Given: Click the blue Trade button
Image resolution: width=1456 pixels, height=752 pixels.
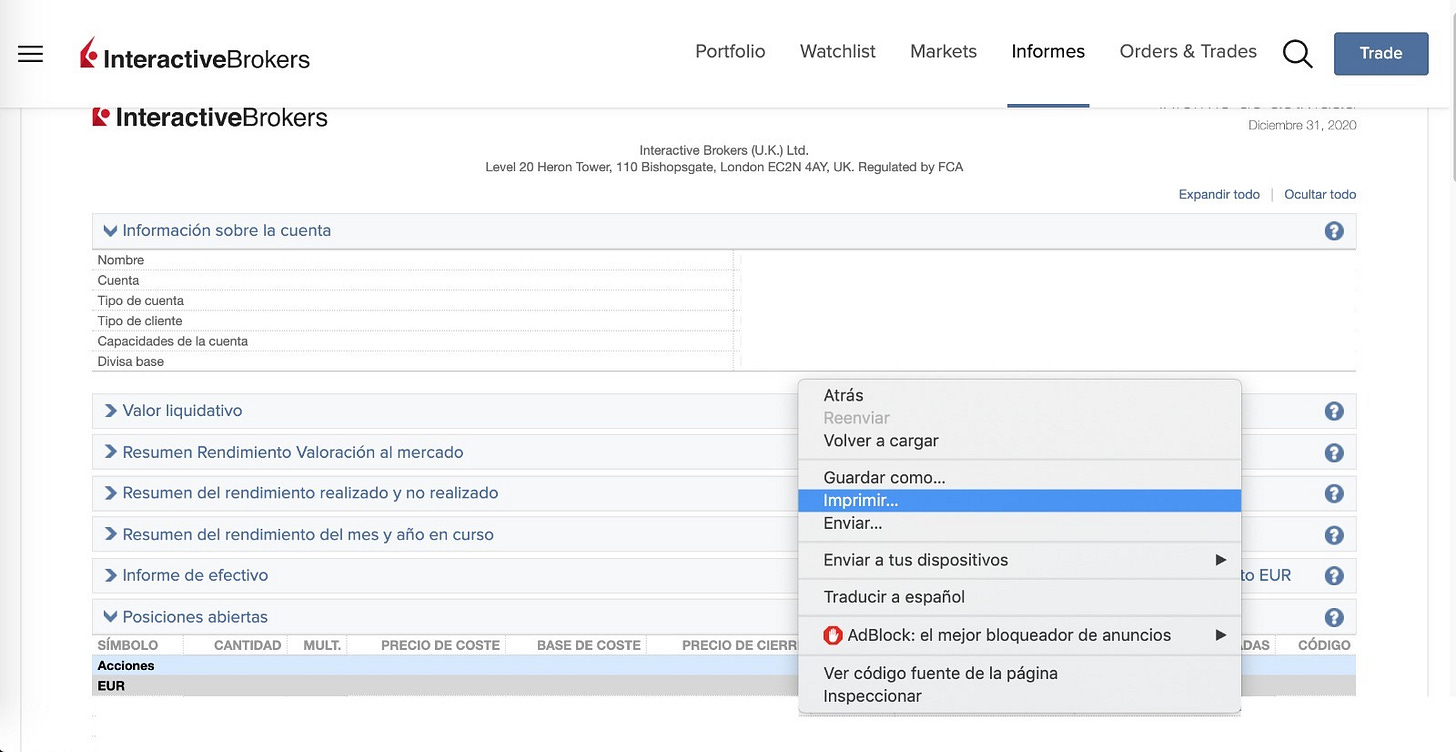Looking at the screenshot, I should point(1381,54).
